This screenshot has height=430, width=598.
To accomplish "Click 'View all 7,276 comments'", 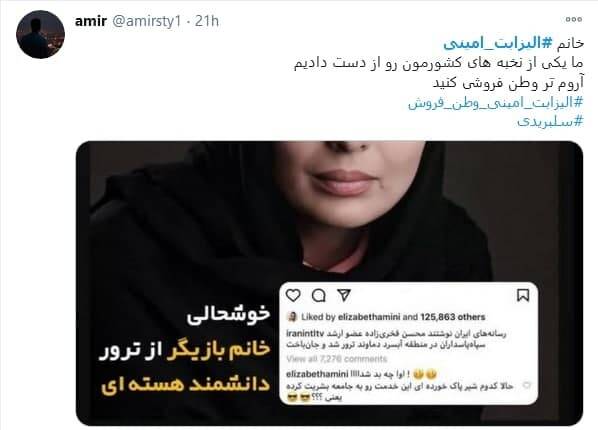I will tap(337, 359).
